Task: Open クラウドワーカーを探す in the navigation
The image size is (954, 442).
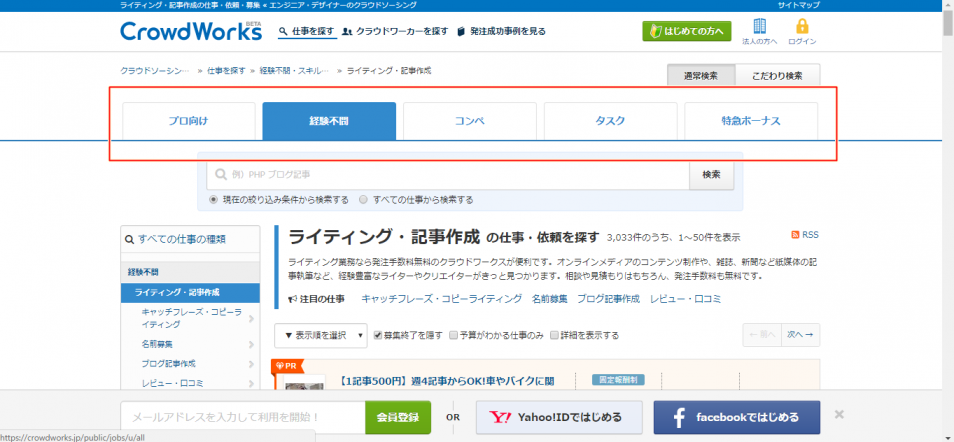Action: pos(395,31)
